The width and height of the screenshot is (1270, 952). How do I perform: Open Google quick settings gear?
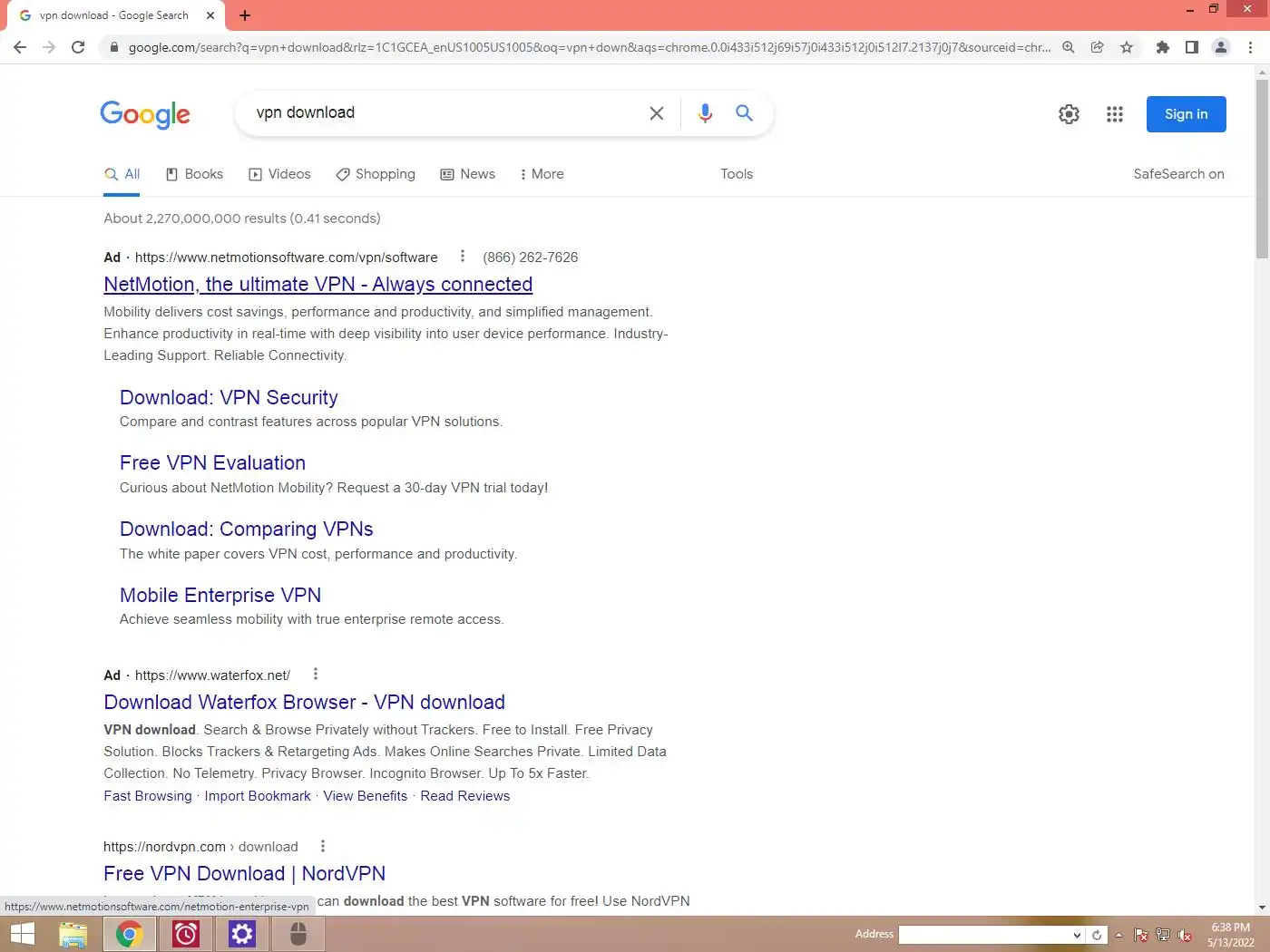pyautogui.click(x=1070, y=114)
